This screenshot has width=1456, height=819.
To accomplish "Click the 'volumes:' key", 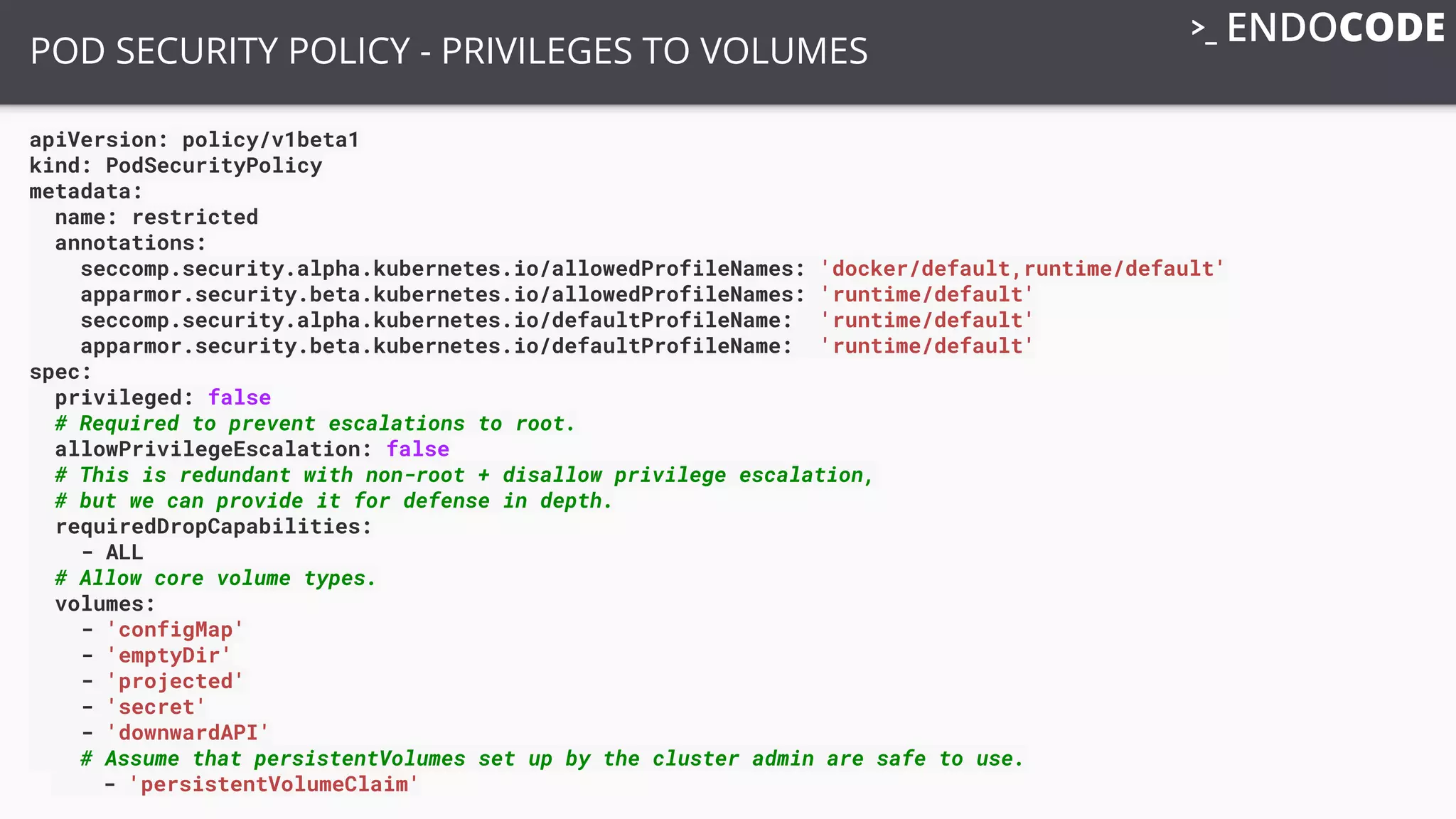I will pos(105,604).
